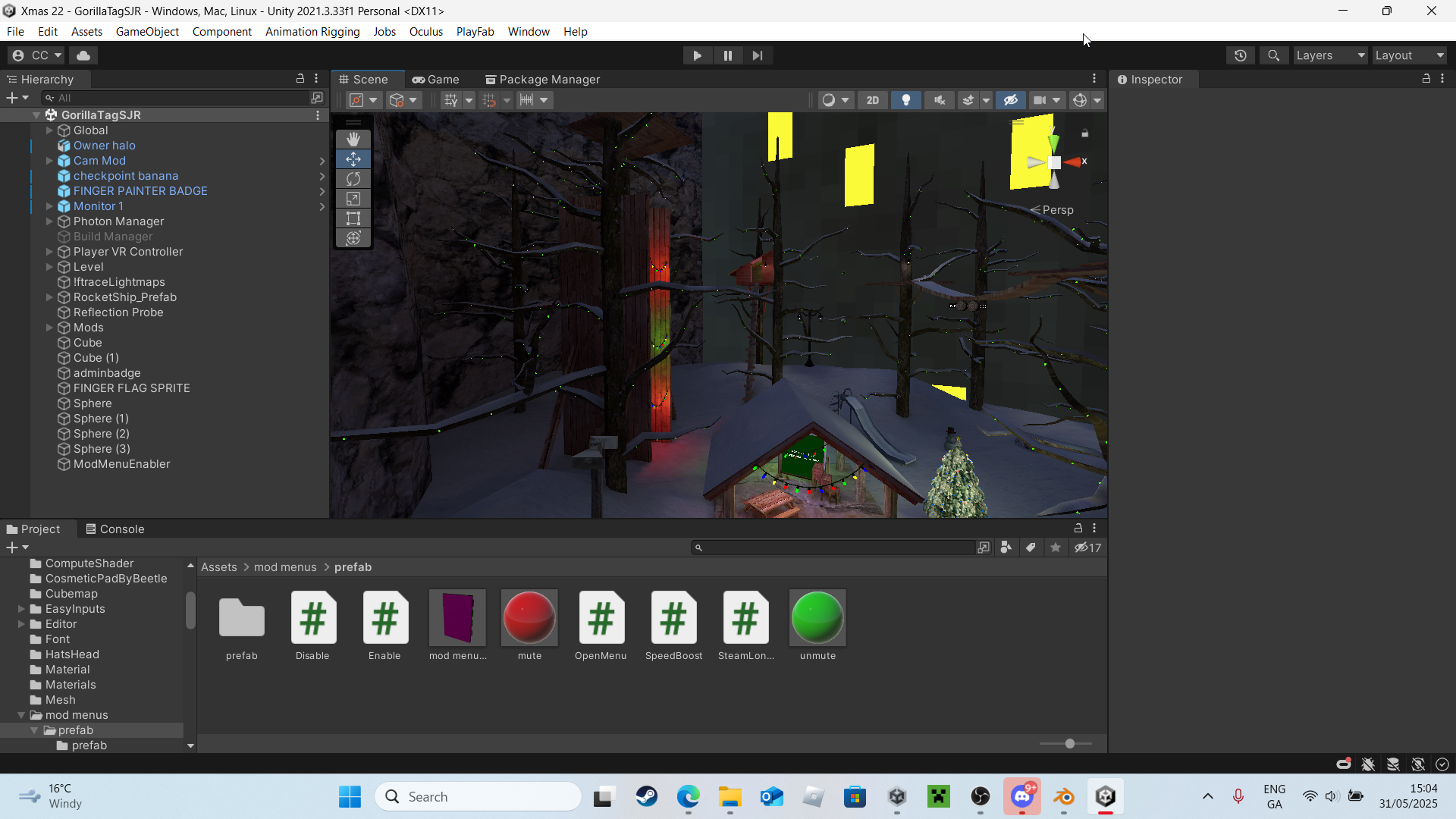This screenshot has height=819, width=1456.
Task: Select the Rect transform tool
Action: (x=353, y=218)
